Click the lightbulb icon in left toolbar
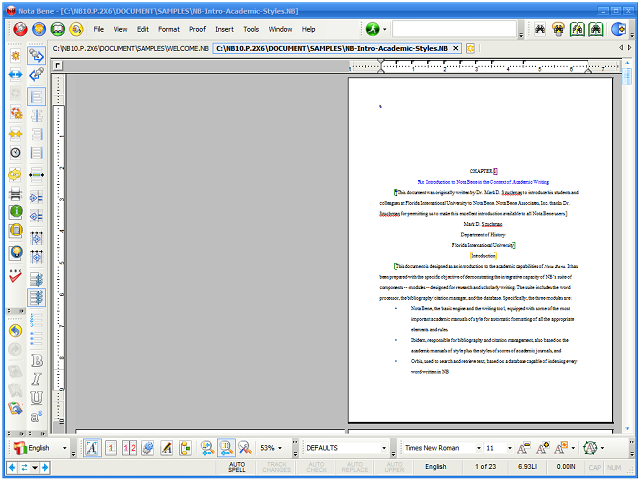This screenshot has height=482, width=643. [x=15, y=254]
